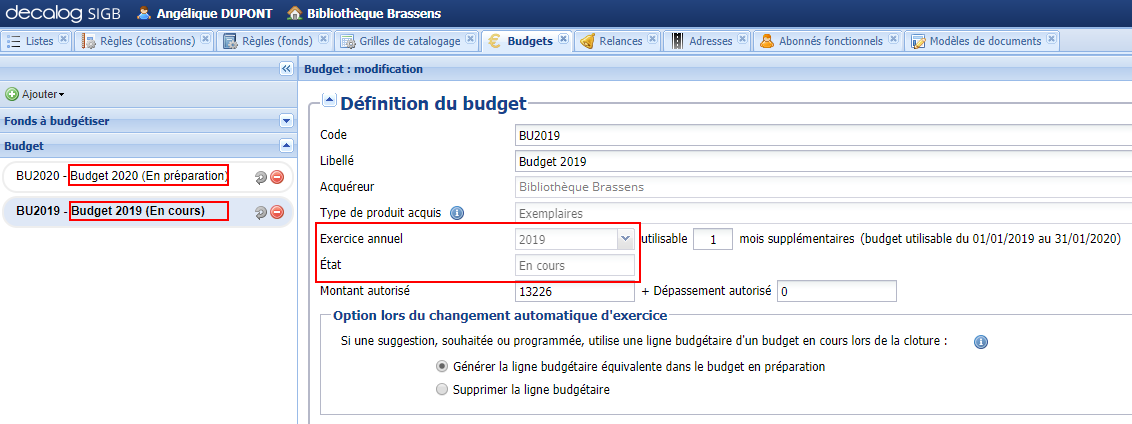Close the Relances tab
The width and height of the screenshot is (1132, 424).
coord(652,40)
